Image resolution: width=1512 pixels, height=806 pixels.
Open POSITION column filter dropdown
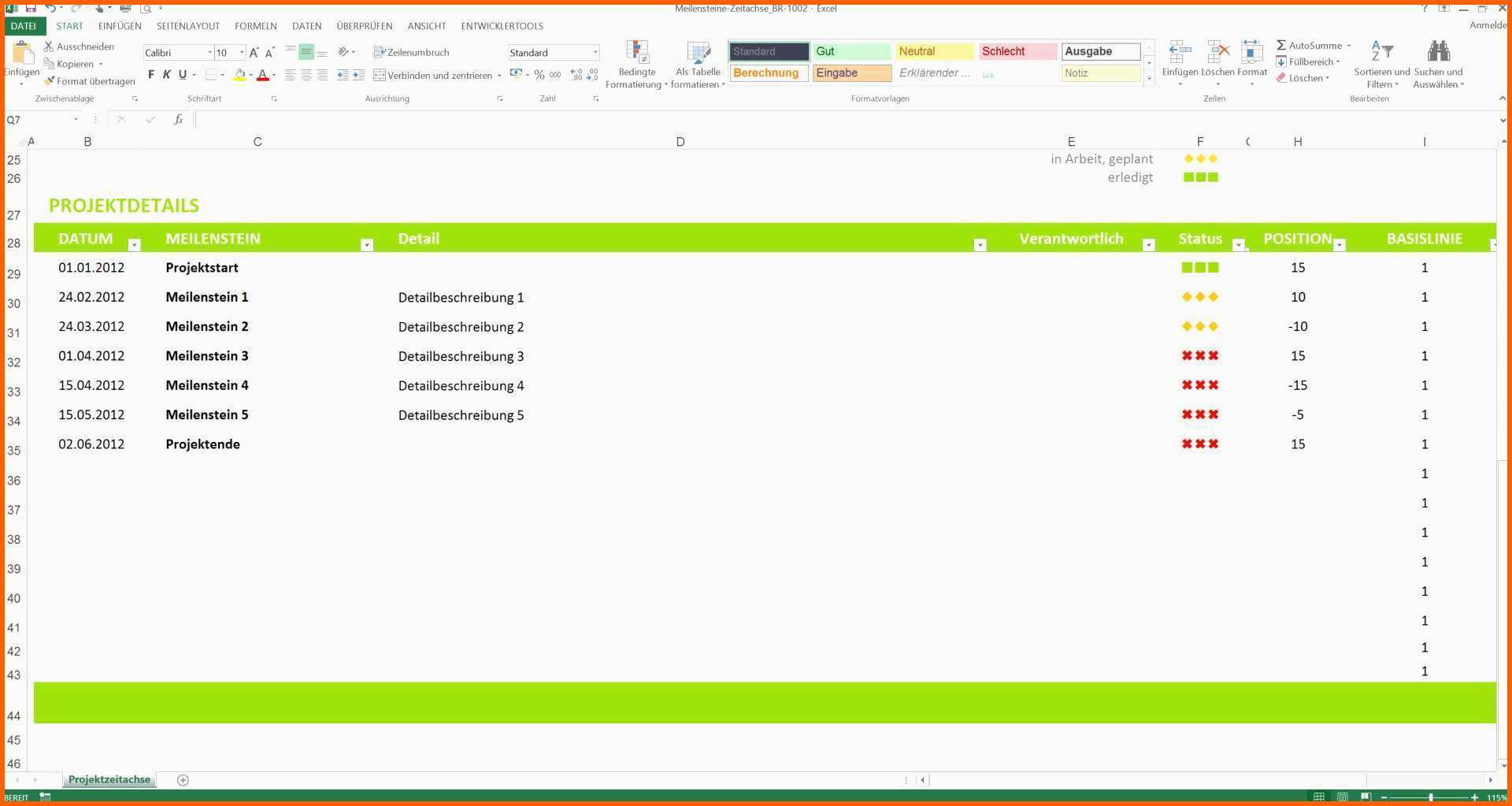point(1340,245)
